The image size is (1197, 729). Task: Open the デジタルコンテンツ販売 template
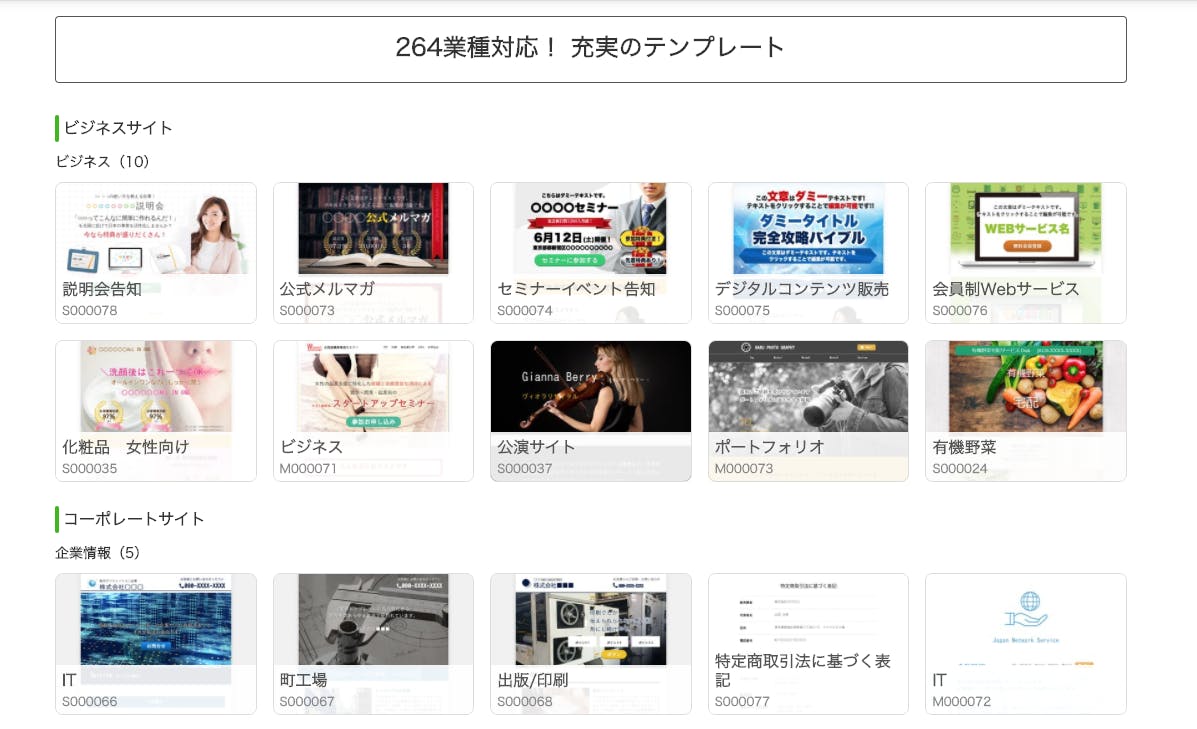coord(808,252)
